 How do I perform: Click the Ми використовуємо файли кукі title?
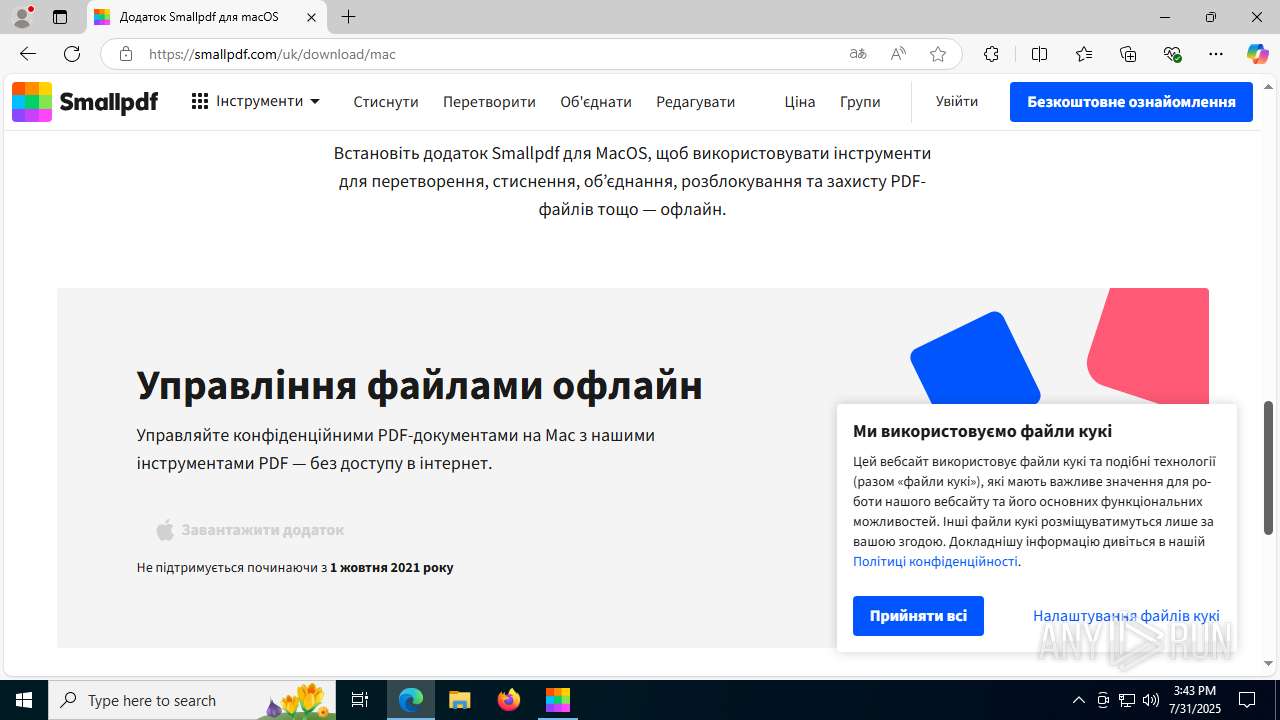pos(982,431)
